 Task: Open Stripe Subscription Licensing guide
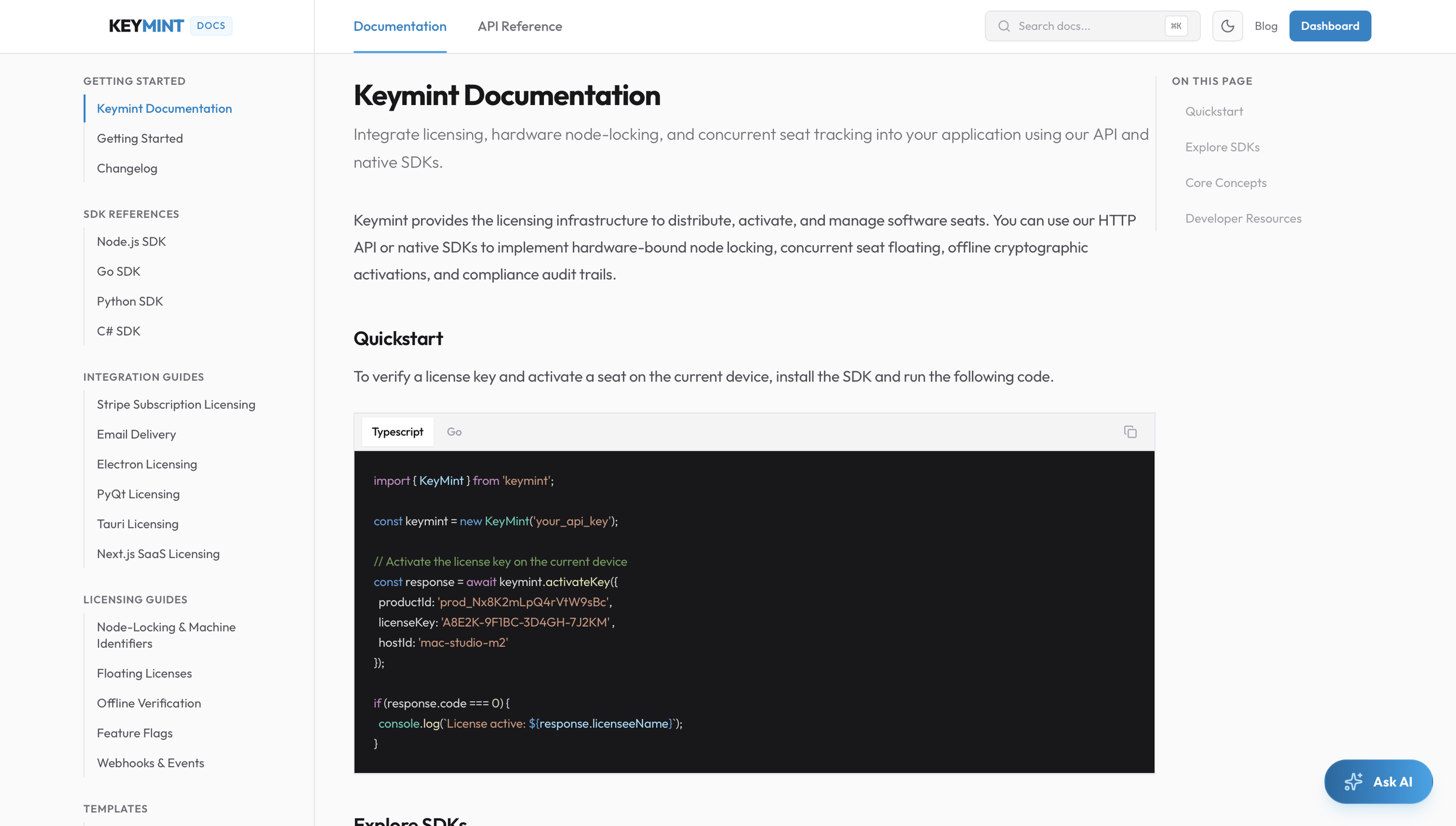click(x=176, y=404)
